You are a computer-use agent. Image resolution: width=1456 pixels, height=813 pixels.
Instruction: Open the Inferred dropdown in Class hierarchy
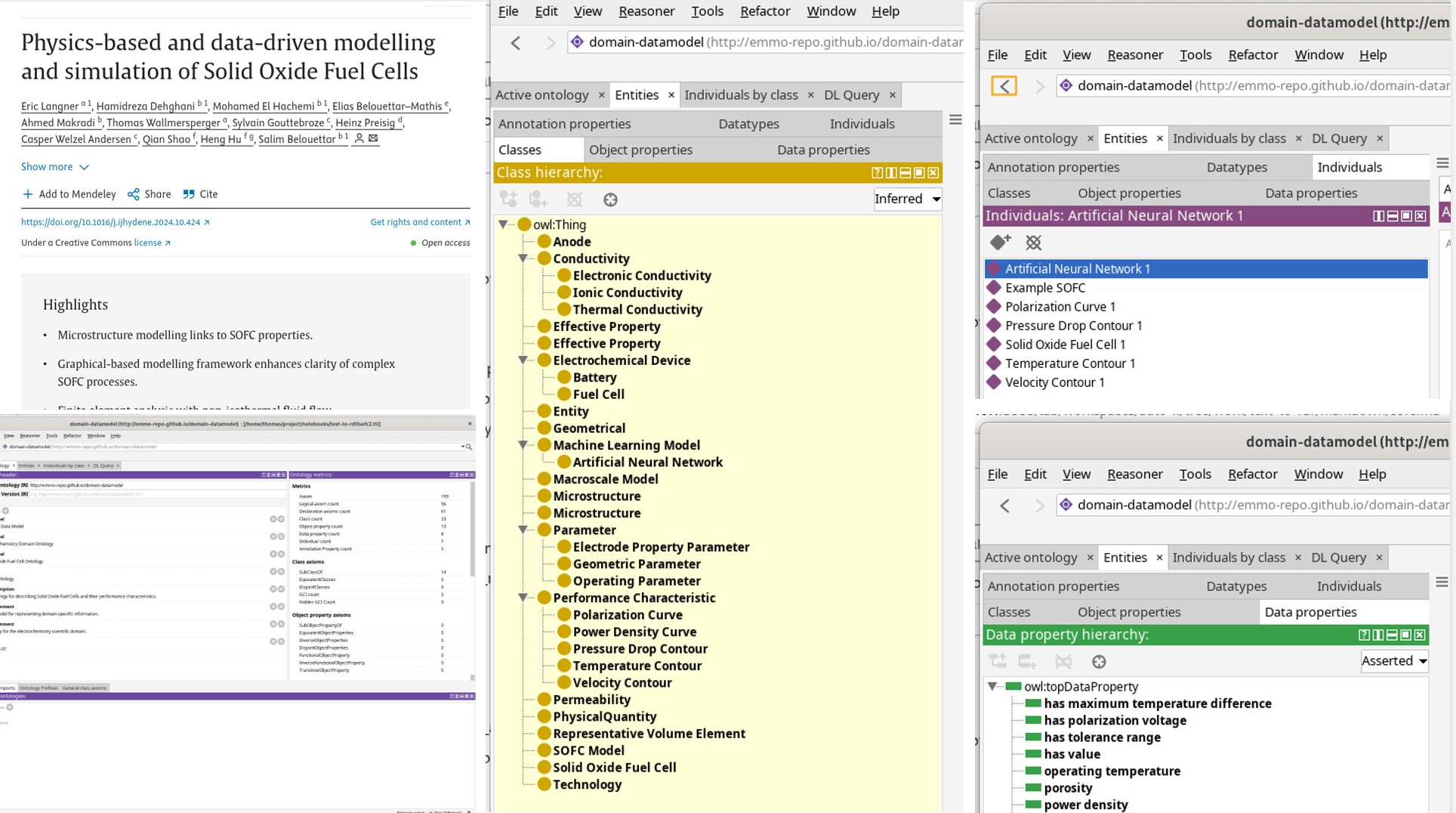tap(907, 199)
